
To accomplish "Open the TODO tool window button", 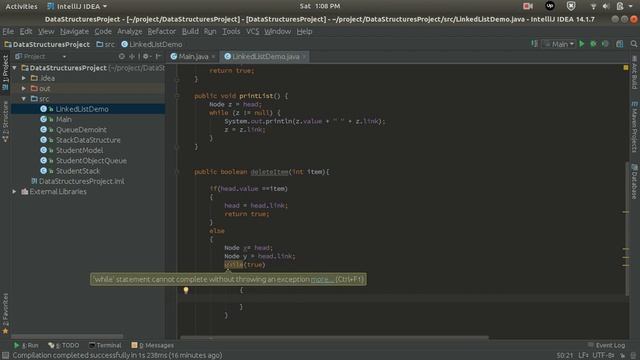I will tap(64, 345).
